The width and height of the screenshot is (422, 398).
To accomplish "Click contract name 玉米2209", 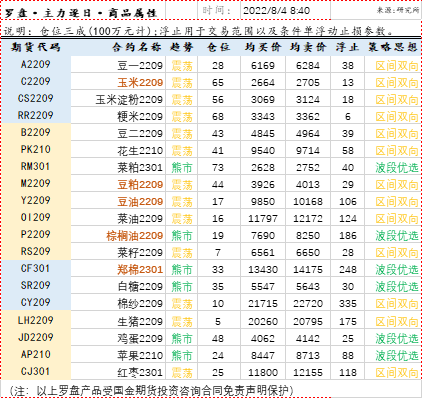I will pos(140,83).
